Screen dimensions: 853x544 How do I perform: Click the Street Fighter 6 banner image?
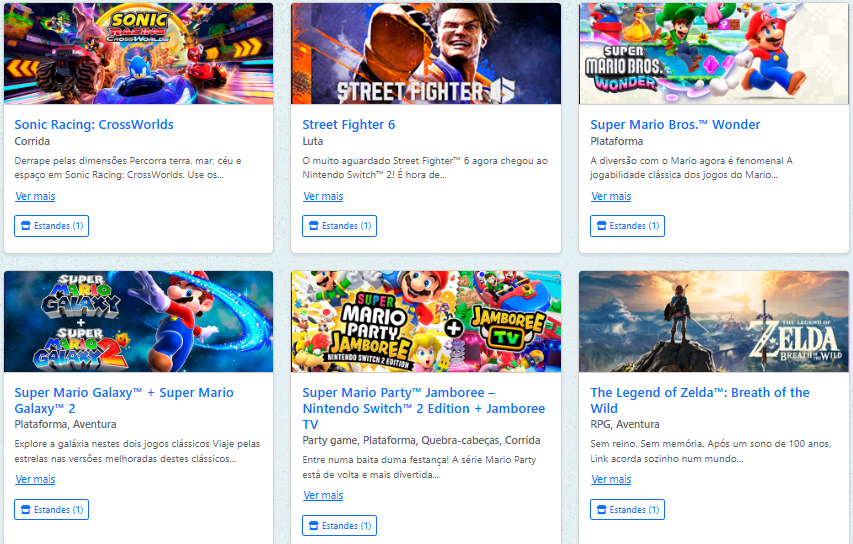tap(426, 53)
